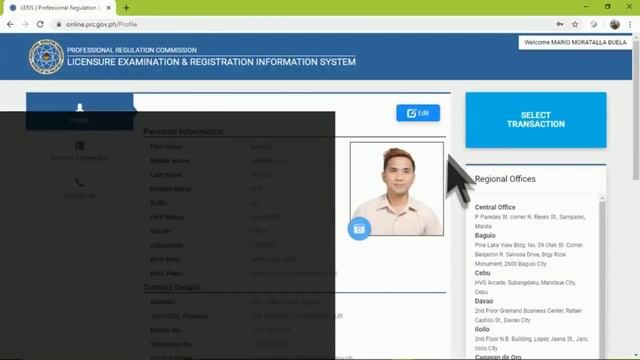Viewport: 640px width, 360px height.
Task: Minimize the browser window
Action: [x=586, y=7]
